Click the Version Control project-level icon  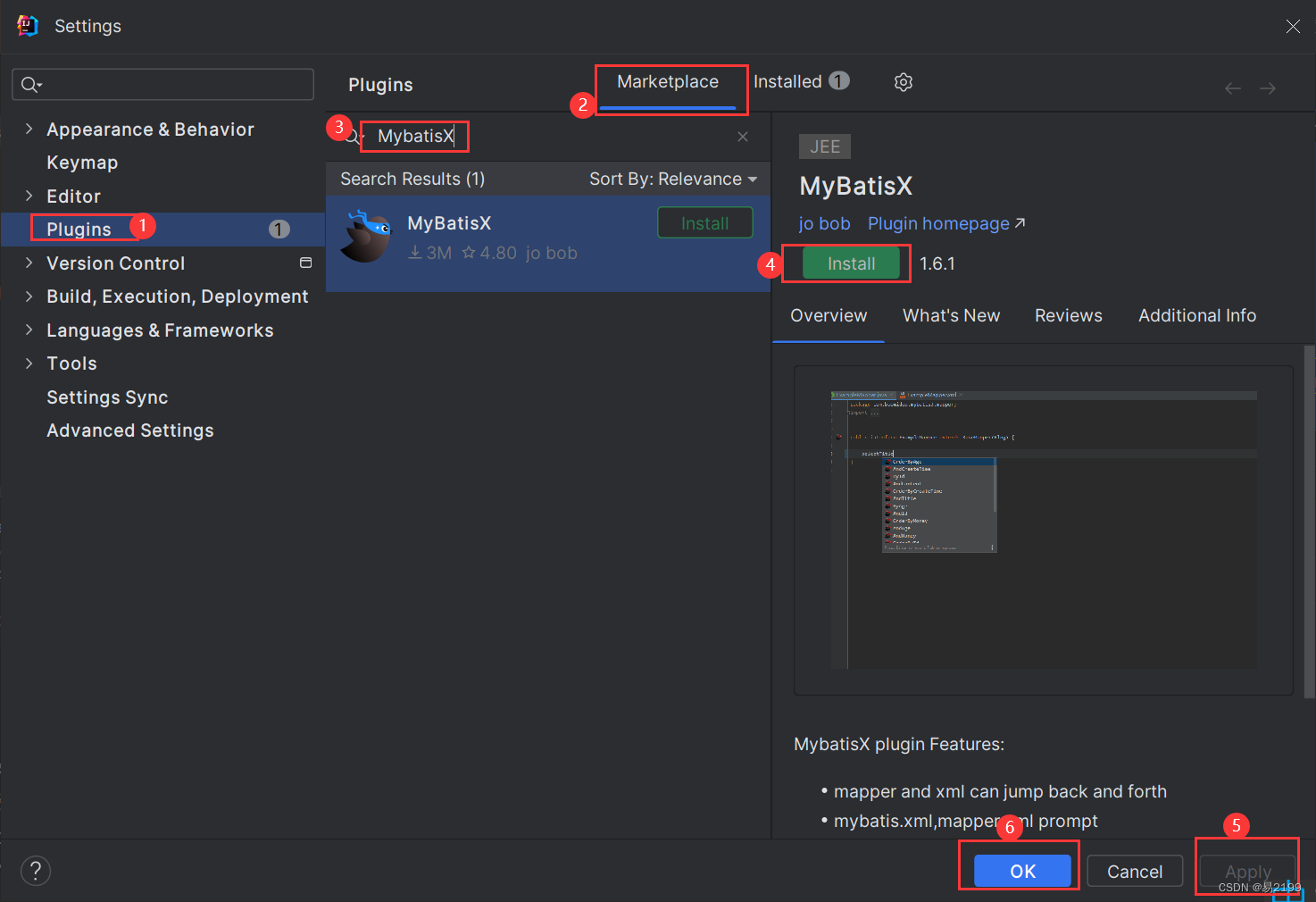pyautogui.click(x=305, y=263)
